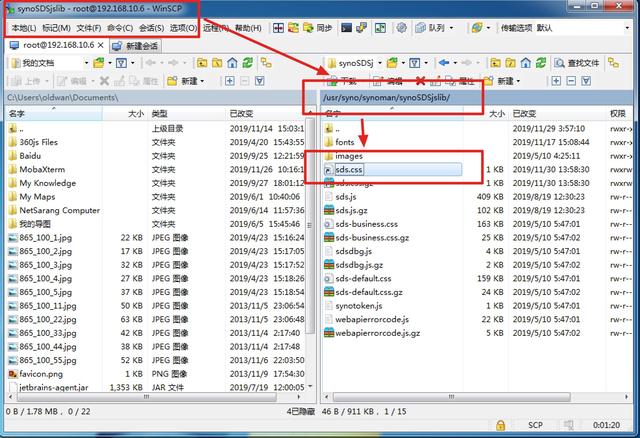Screen dimensions: 640x438
Task: Click local 新建 new button
Action: (x=186, y=81)
